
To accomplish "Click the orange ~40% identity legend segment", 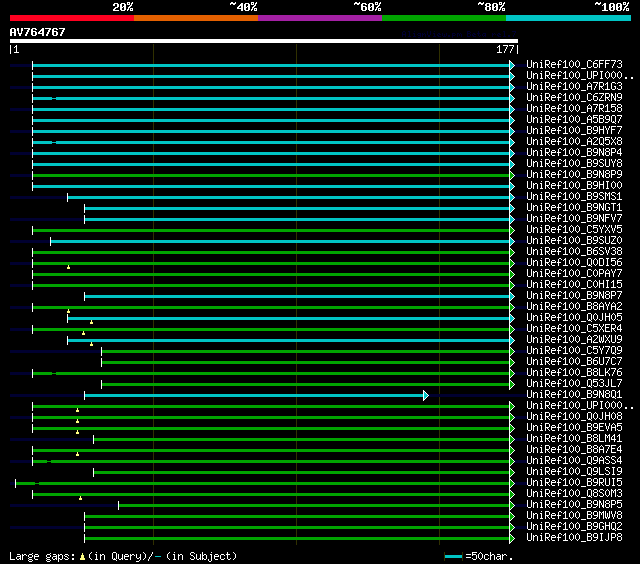I will point(196,18).
